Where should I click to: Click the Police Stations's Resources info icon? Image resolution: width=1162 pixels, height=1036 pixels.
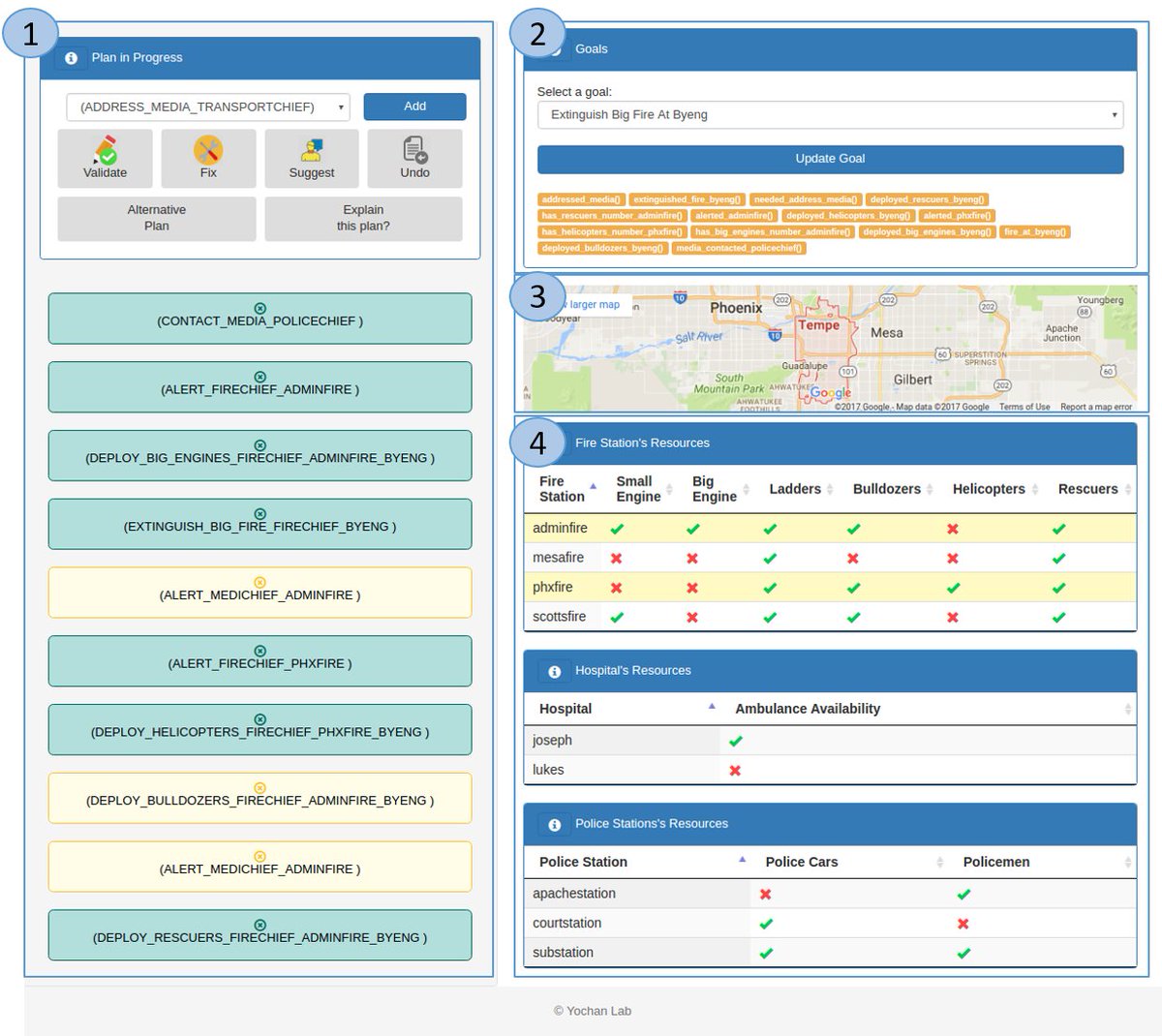coord(554,825)
